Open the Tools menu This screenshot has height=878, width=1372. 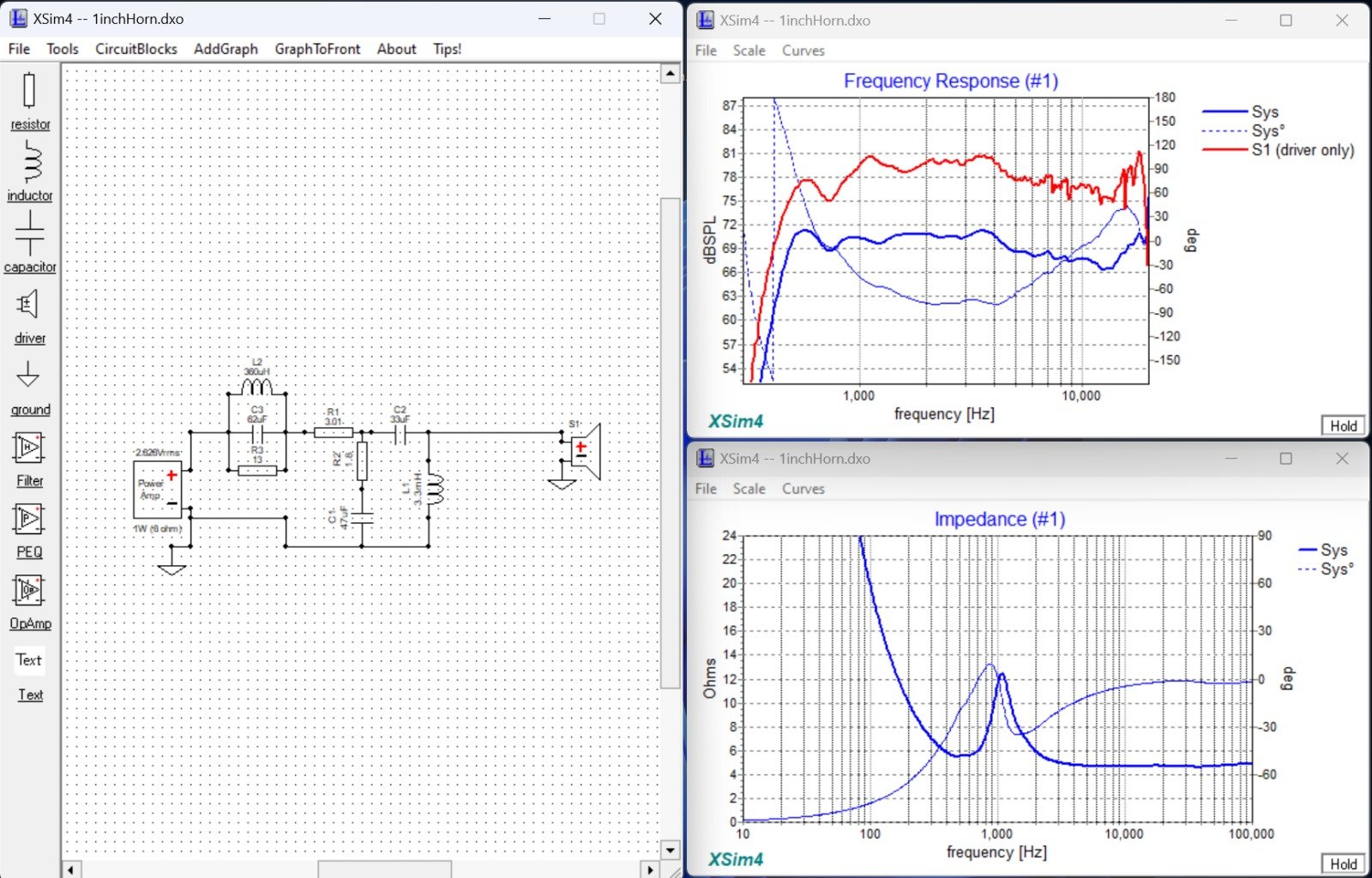pos(63,49)
